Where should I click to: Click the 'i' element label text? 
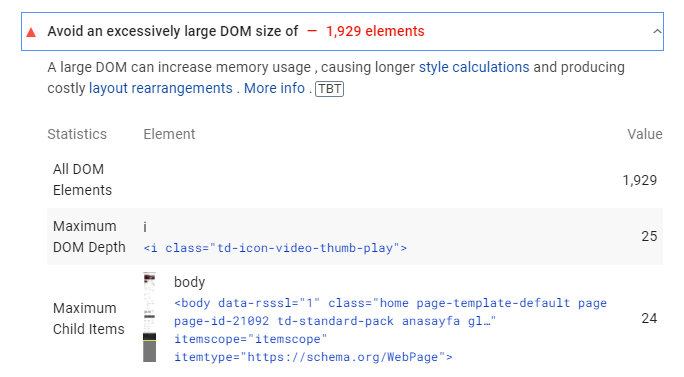click(145, 227)
